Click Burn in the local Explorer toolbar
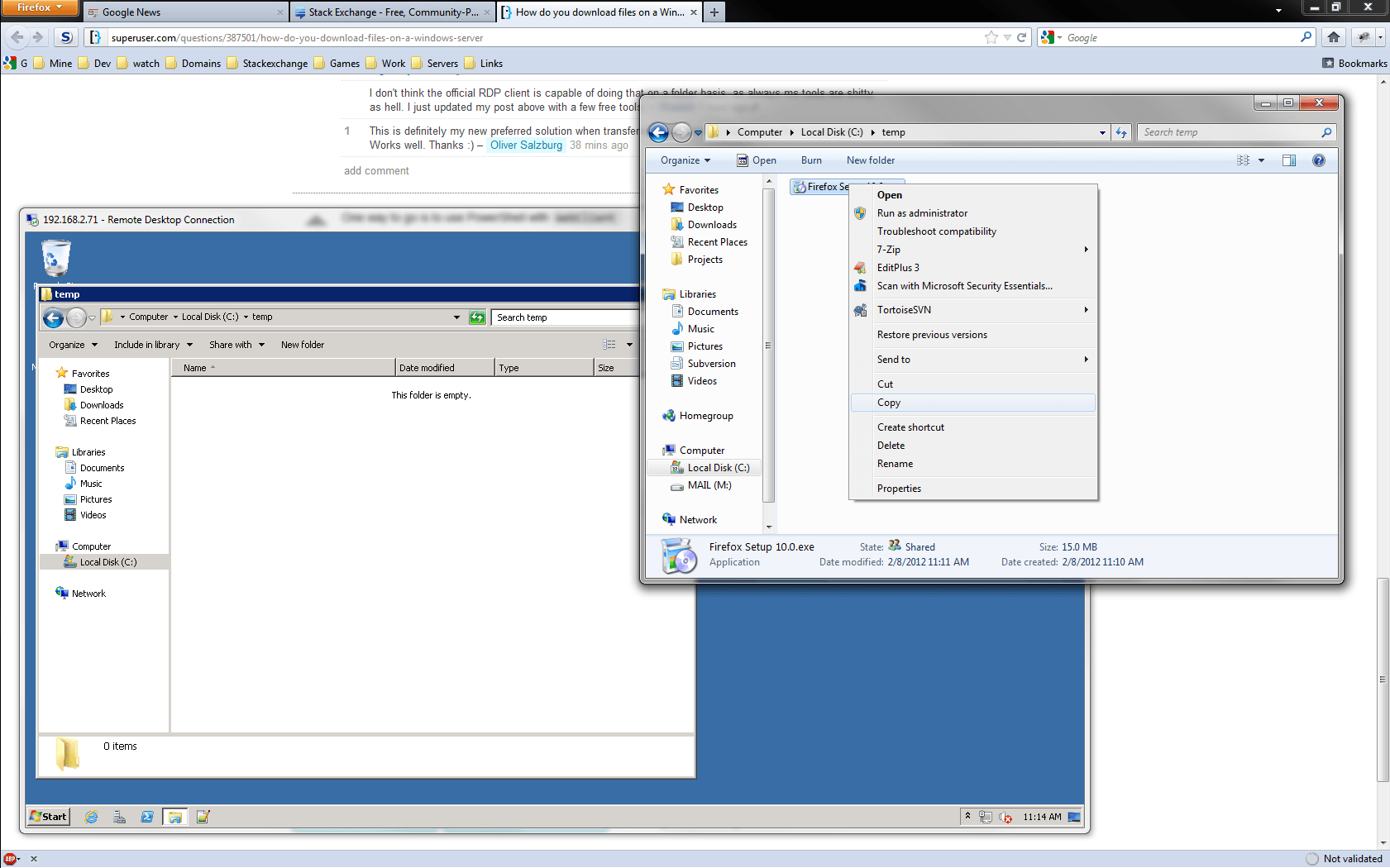Screen dimensions: 1390x868 (811, 160)
